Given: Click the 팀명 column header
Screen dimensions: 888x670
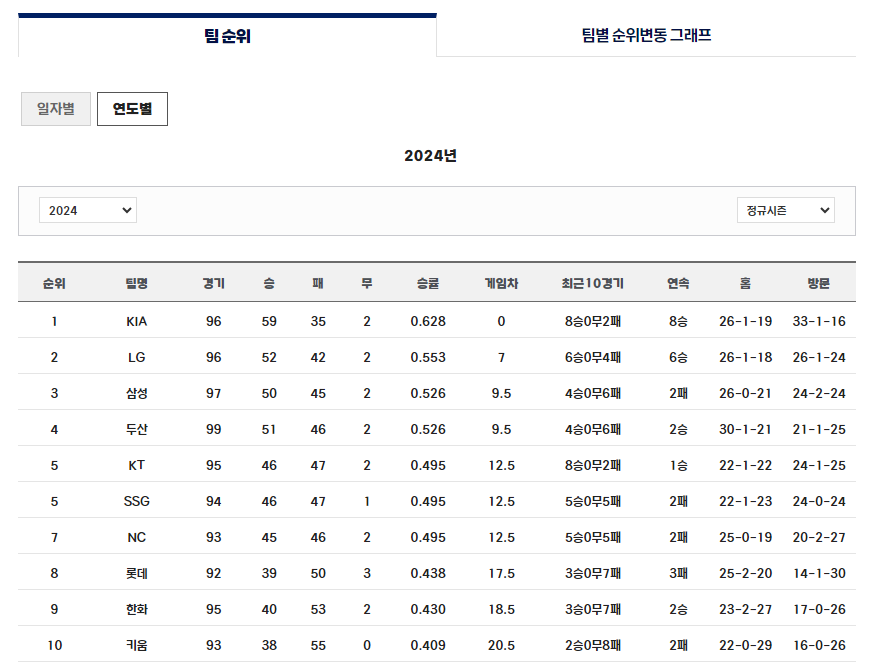Looking at the screenshot, I should pos(136,283).
